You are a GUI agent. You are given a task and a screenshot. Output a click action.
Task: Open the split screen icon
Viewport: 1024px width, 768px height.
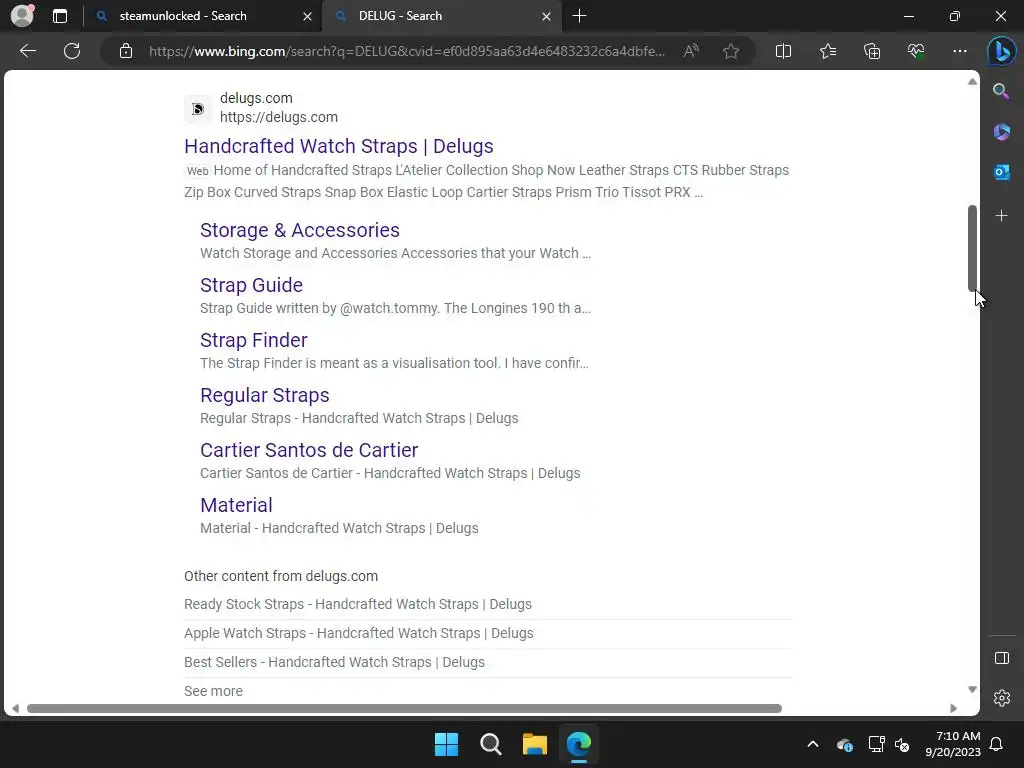pyautogui.click(x=783, y=51)
